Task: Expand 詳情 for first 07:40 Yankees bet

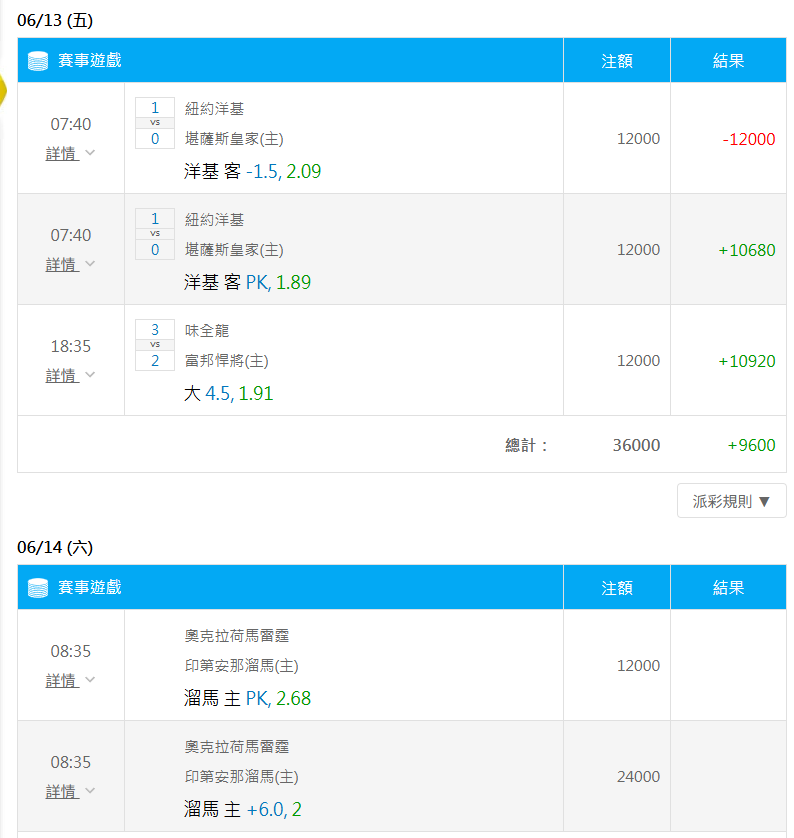Action: [70, 153]
